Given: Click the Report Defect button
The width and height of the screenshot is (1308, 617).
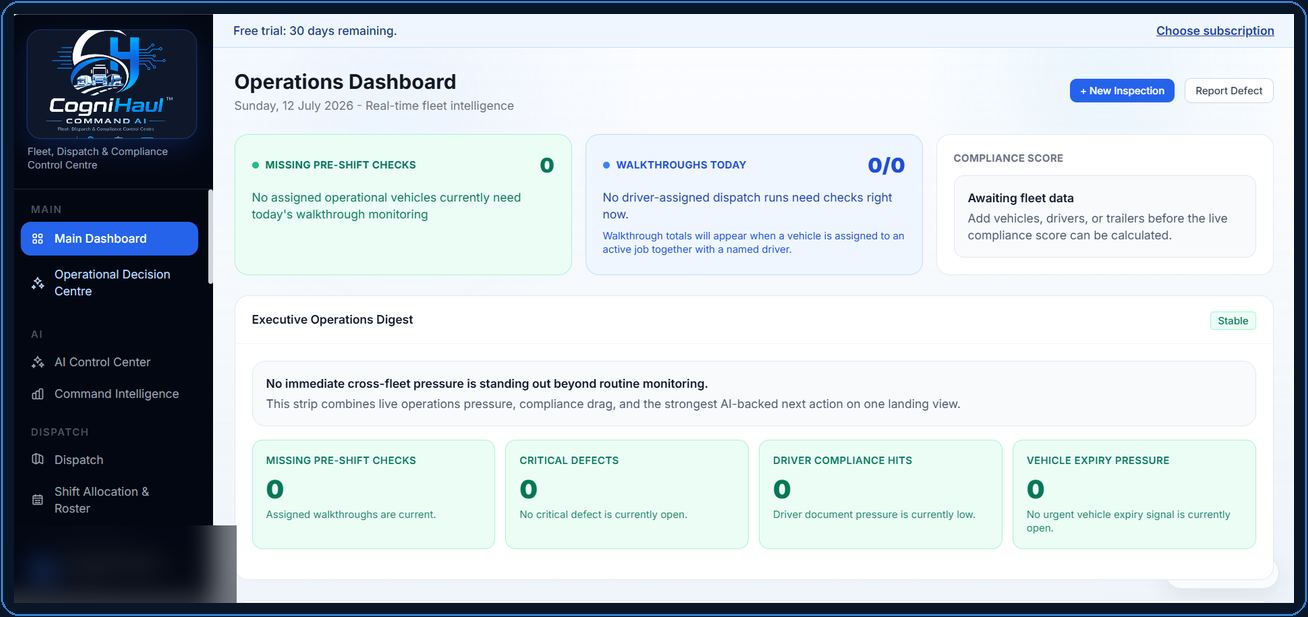Looking at the screenshot, I should coord(1229,90).
